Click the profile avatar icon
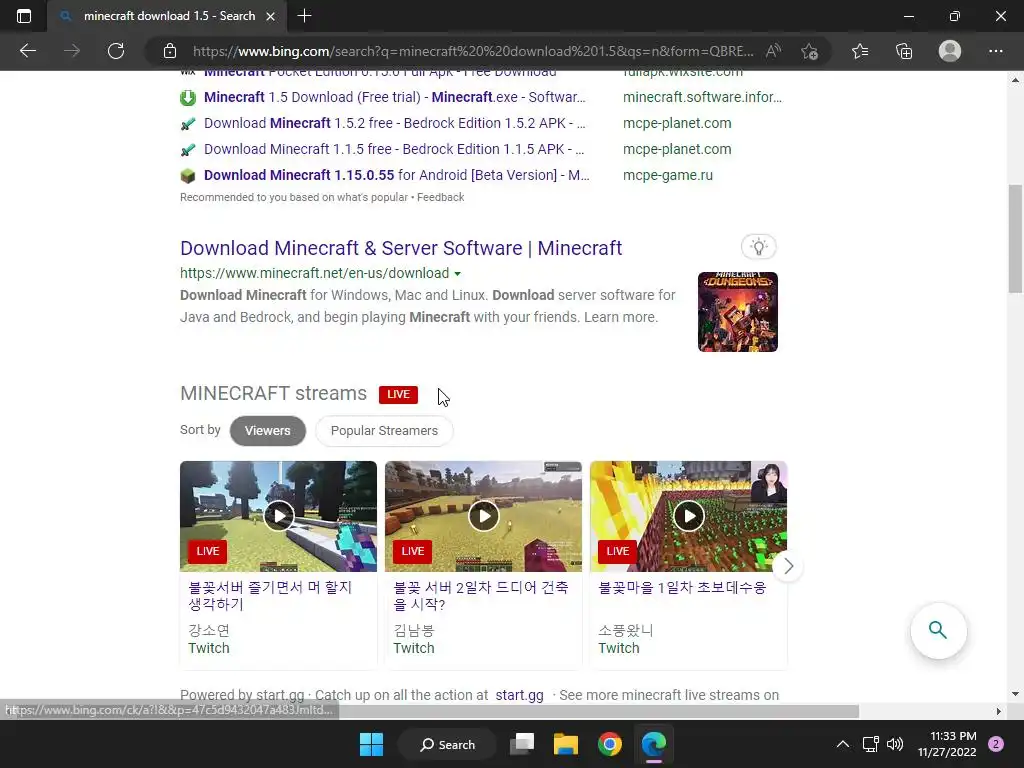This screenshot has width=1024, height=768. [950, 51]
